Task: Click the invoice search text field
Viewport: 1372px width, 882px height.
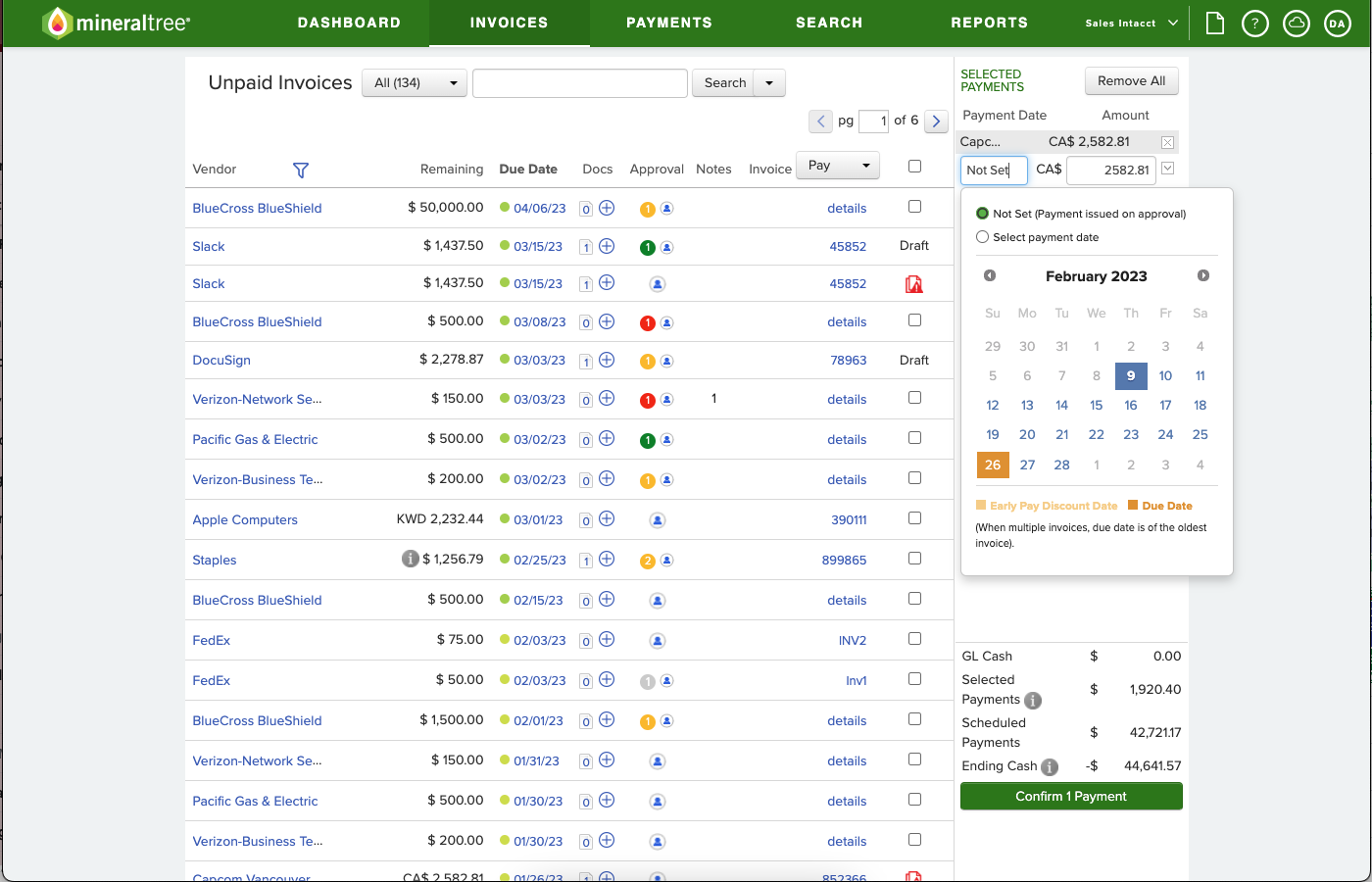Action: (580, 83)
